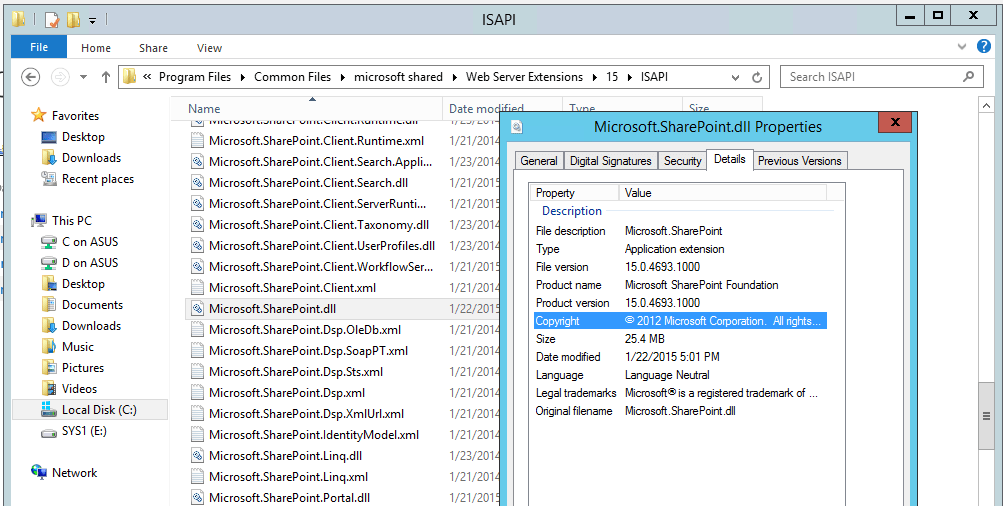Select Local Disk (C:)
1003x506 pixels.
click(x=99, y=410)
